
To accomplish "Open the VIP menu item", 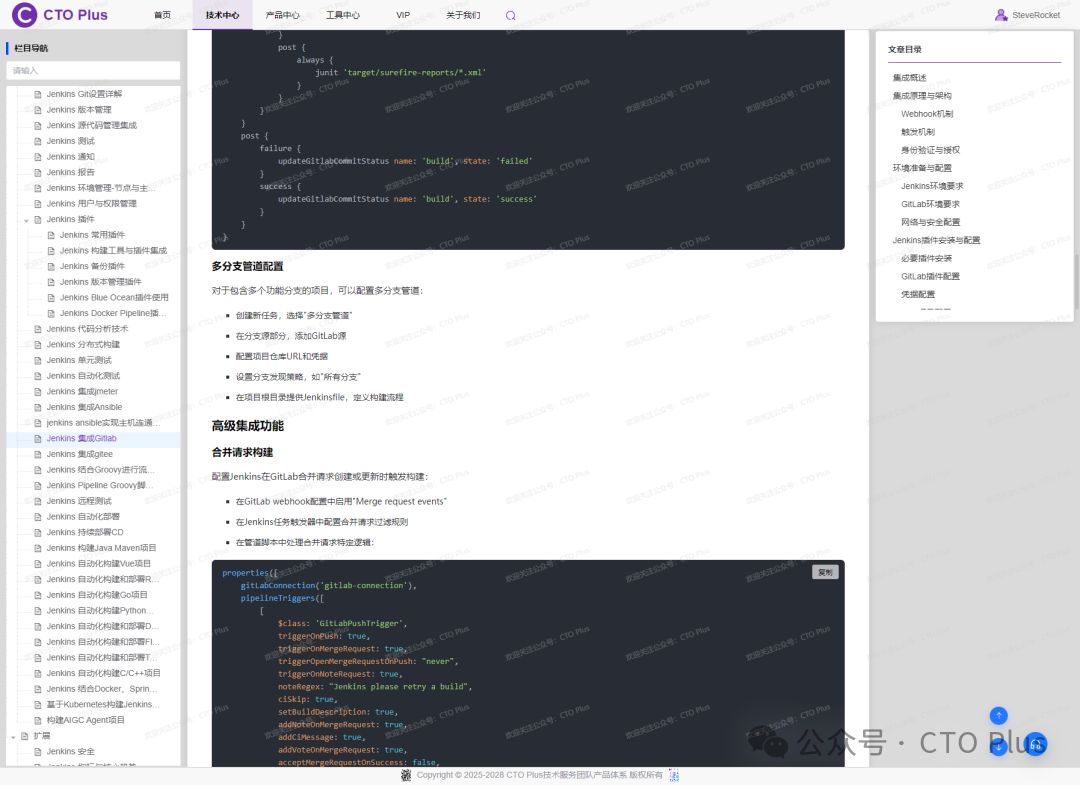I will tap(403, 15).
